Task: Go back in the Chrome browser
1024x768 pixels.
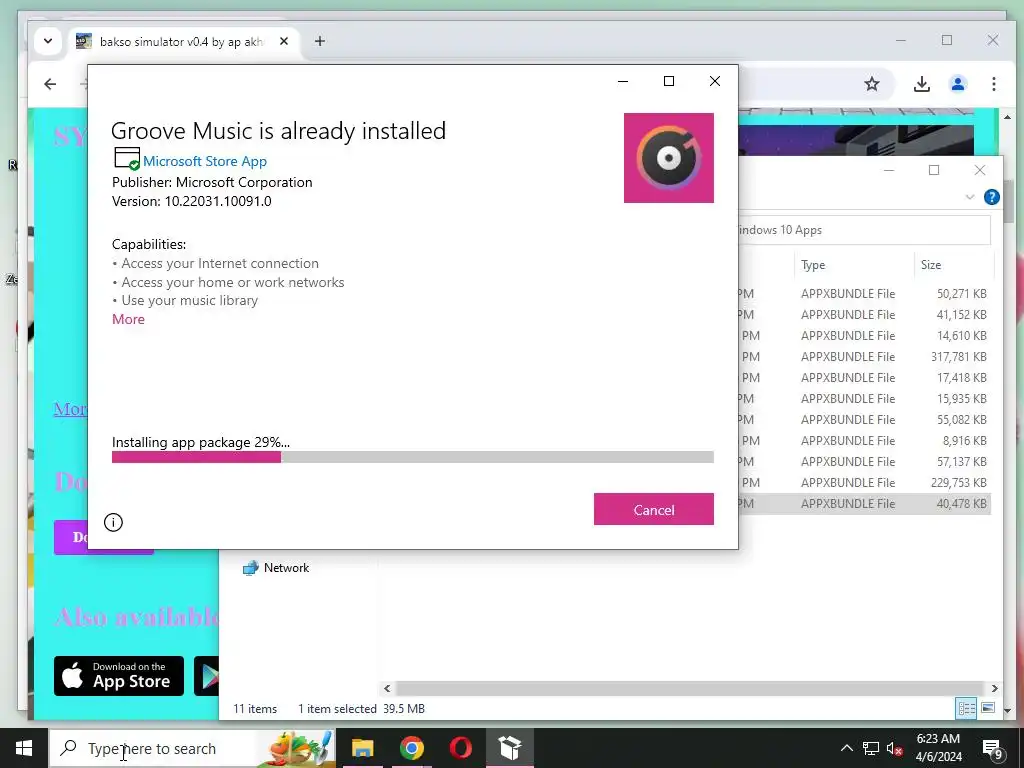Action: 50,84
